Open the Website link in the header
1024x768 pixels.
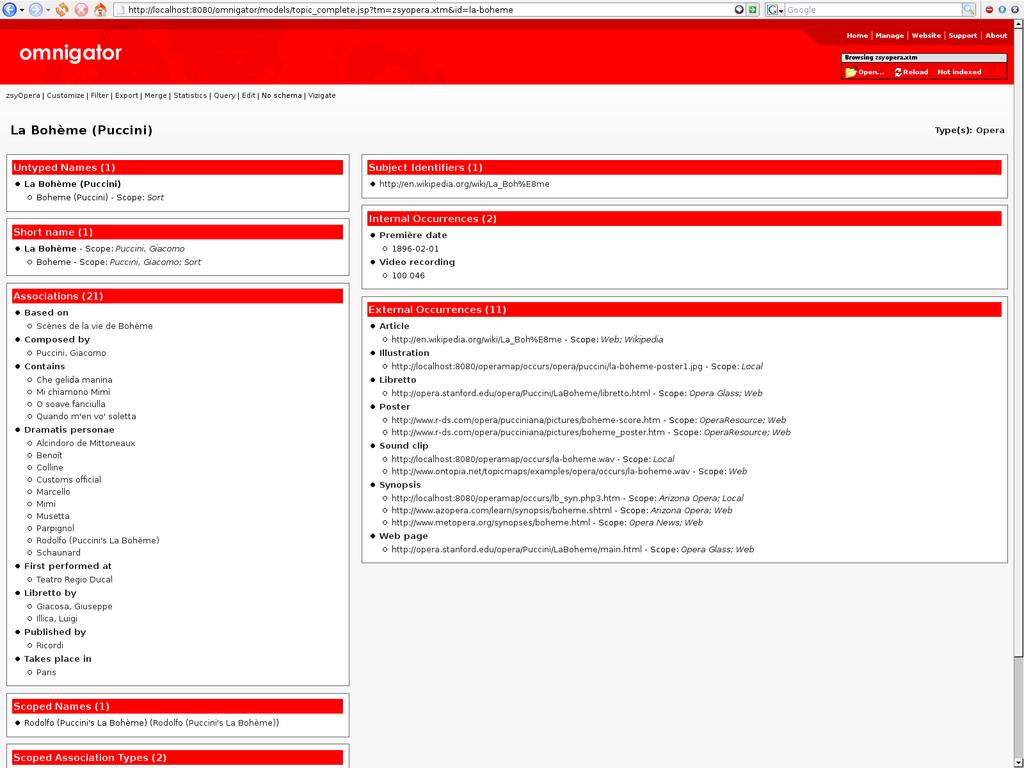[x=926, y=36]
